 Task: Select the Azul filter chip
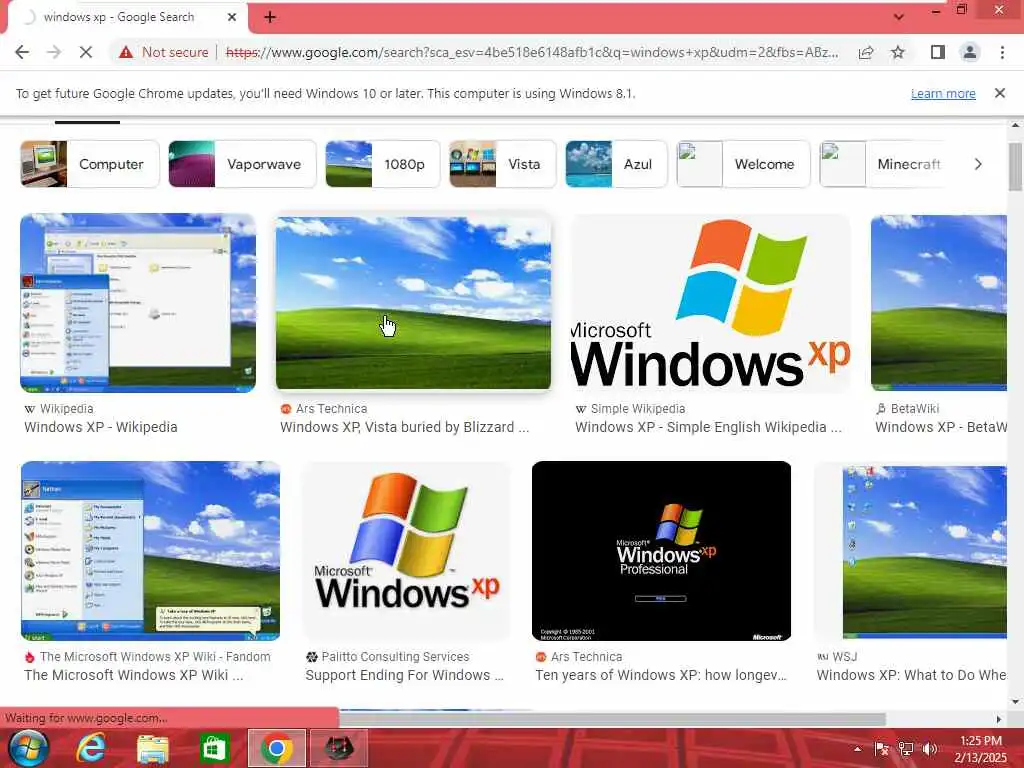(616, 164)
